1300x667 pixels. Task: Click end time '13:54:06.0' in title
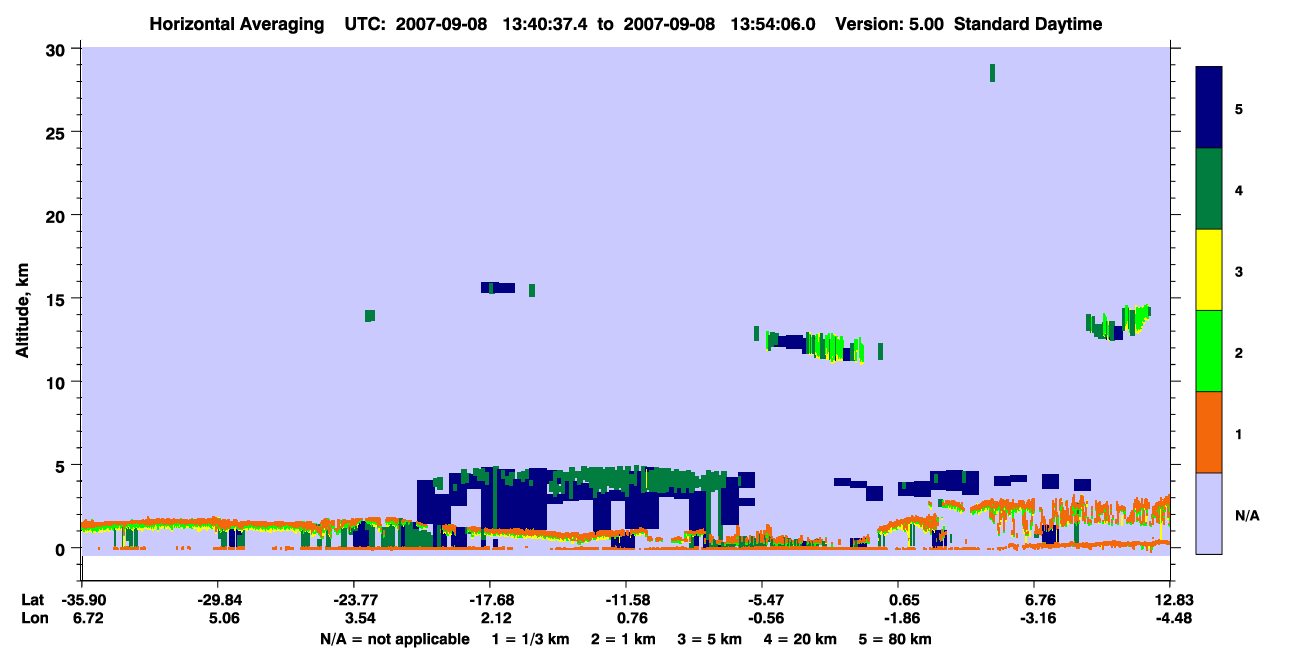point(774,24)
